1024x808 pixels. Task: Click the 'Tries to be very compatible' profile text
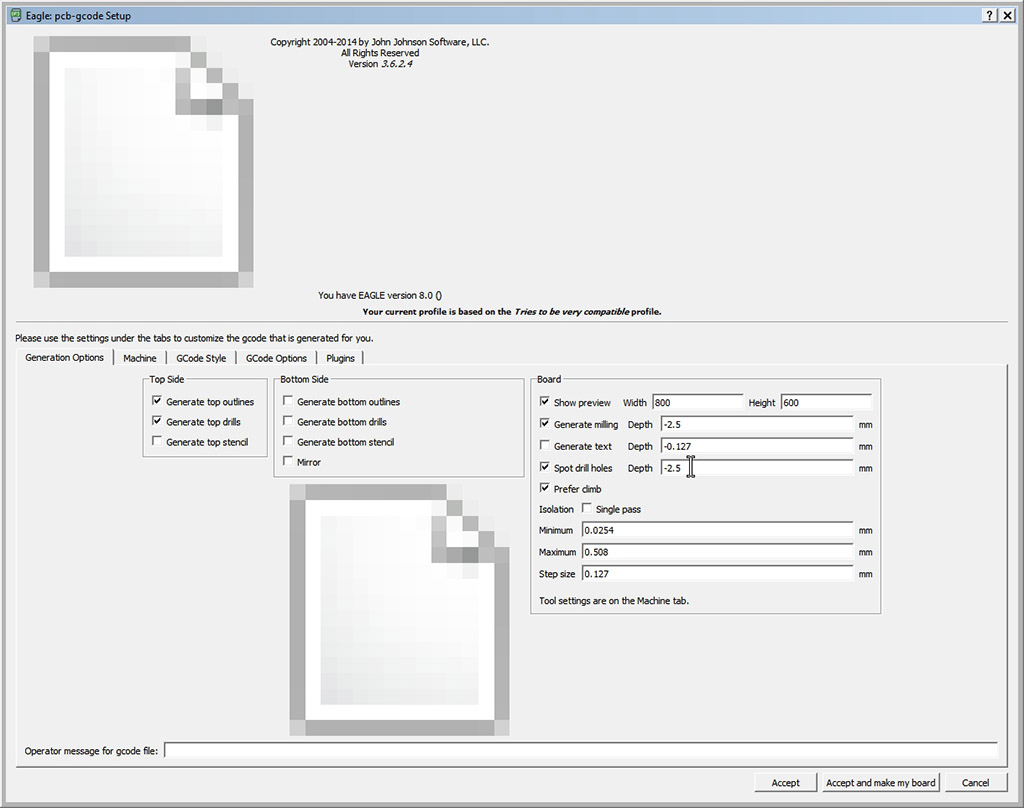tap(571, 312)
